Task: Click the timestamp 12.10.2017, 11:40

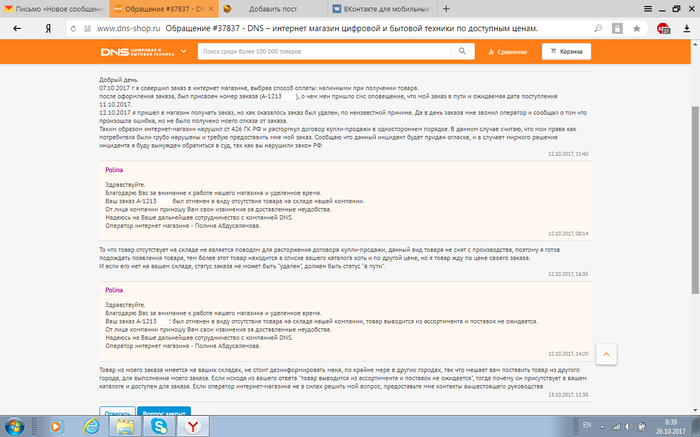Action: point(568,154)
